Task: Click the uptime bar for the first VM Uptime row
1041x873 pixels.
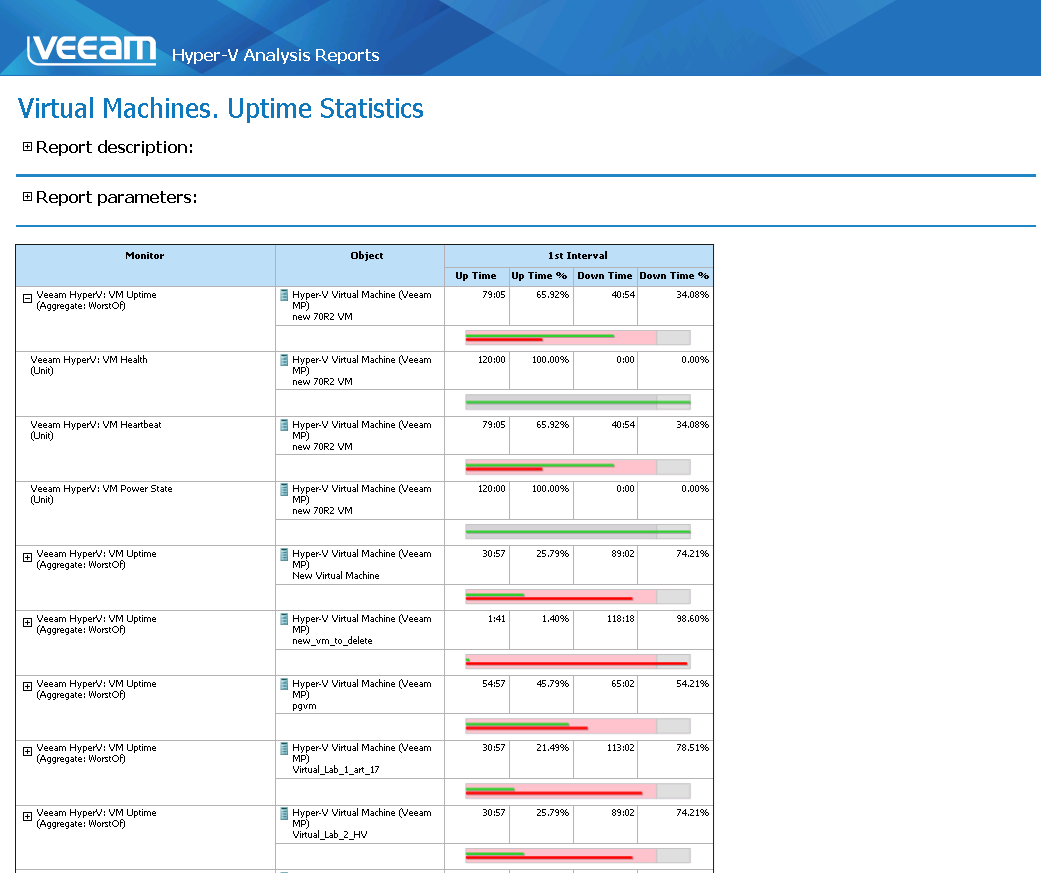Action: 578,337
